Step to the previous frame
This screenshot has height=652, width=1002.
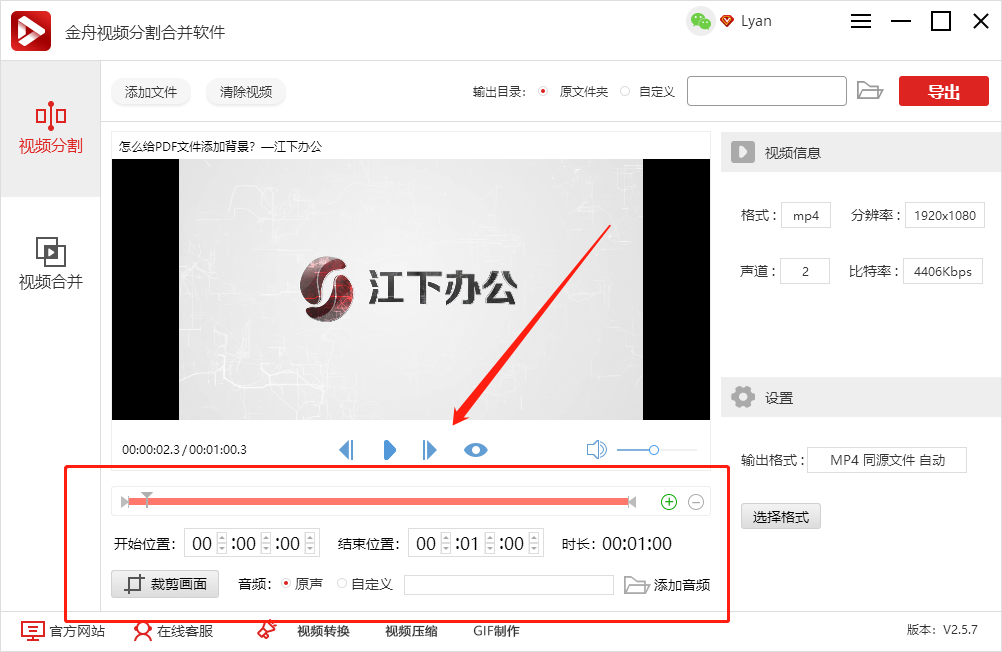[346, 450]
